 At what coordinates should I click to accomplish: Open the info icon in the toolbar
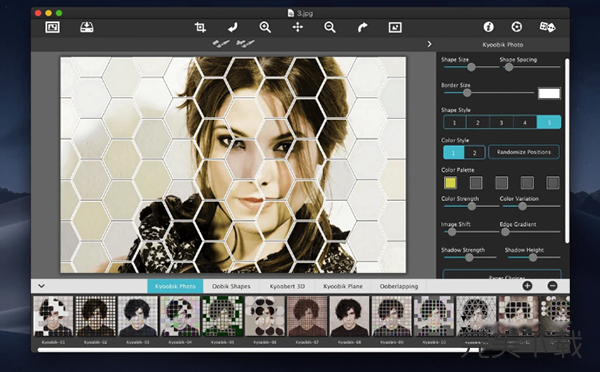(x=488, y=27)
